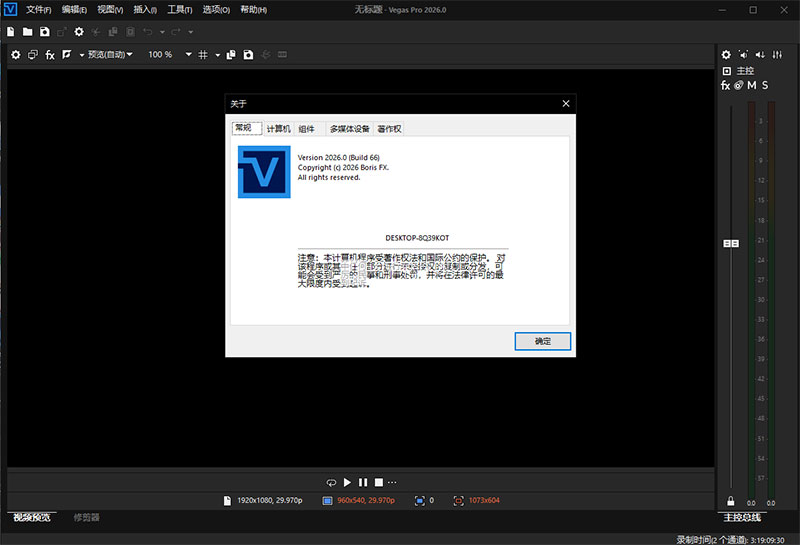Pause playback in the transport bar

point(363,482)
